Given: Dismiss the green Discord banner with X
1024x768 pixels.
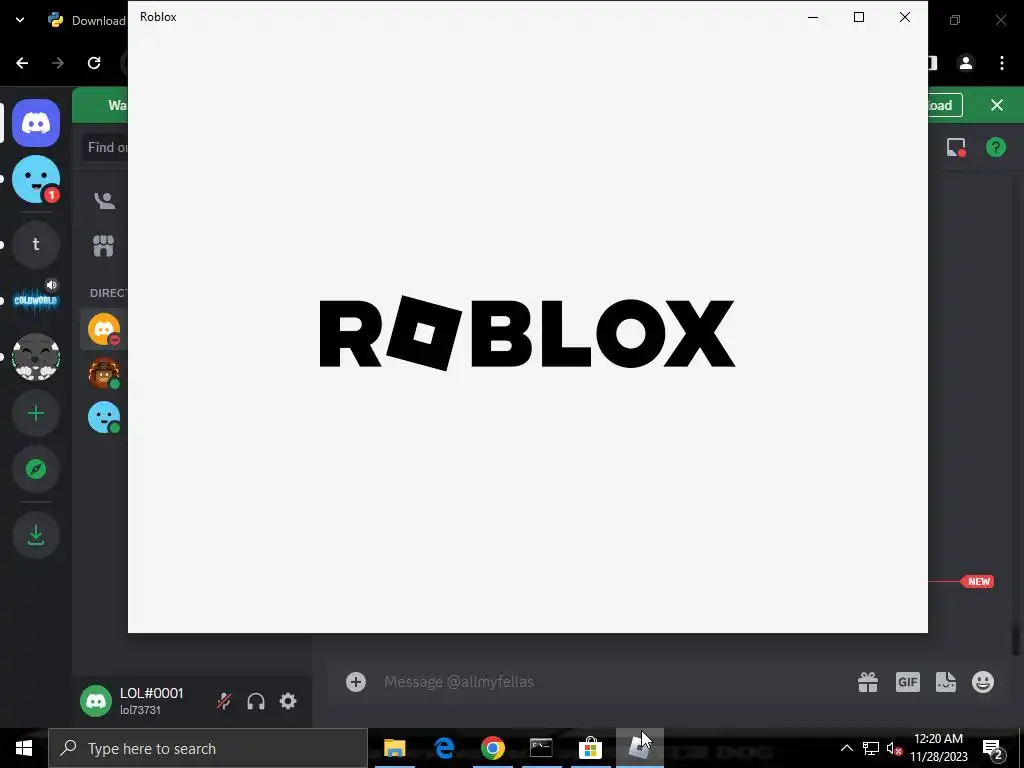Looking at the screenshot, I should point(997,105).
